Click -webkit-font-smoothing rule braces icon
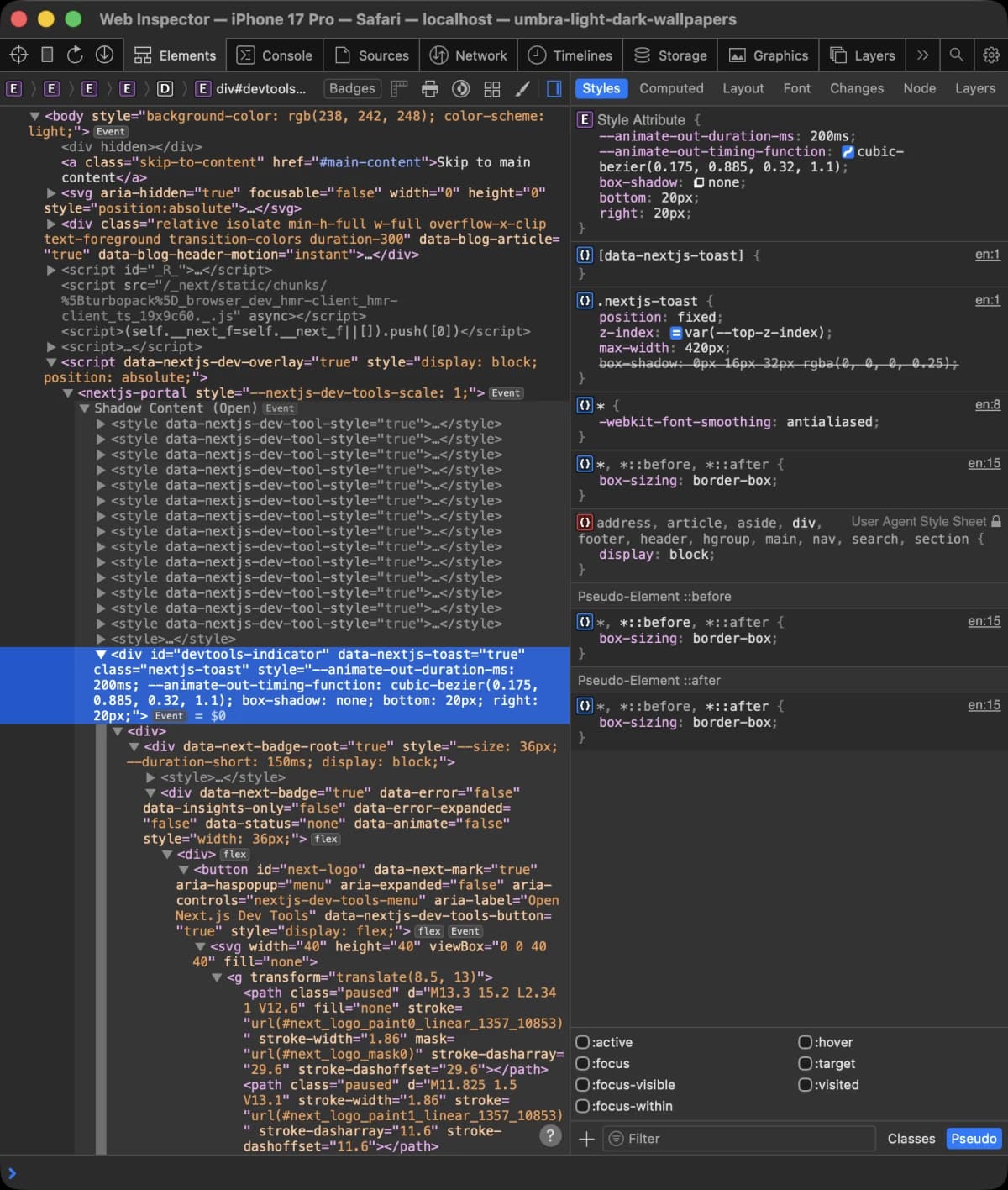This screenshot has height=1190, width=1008. pos(585,405)
